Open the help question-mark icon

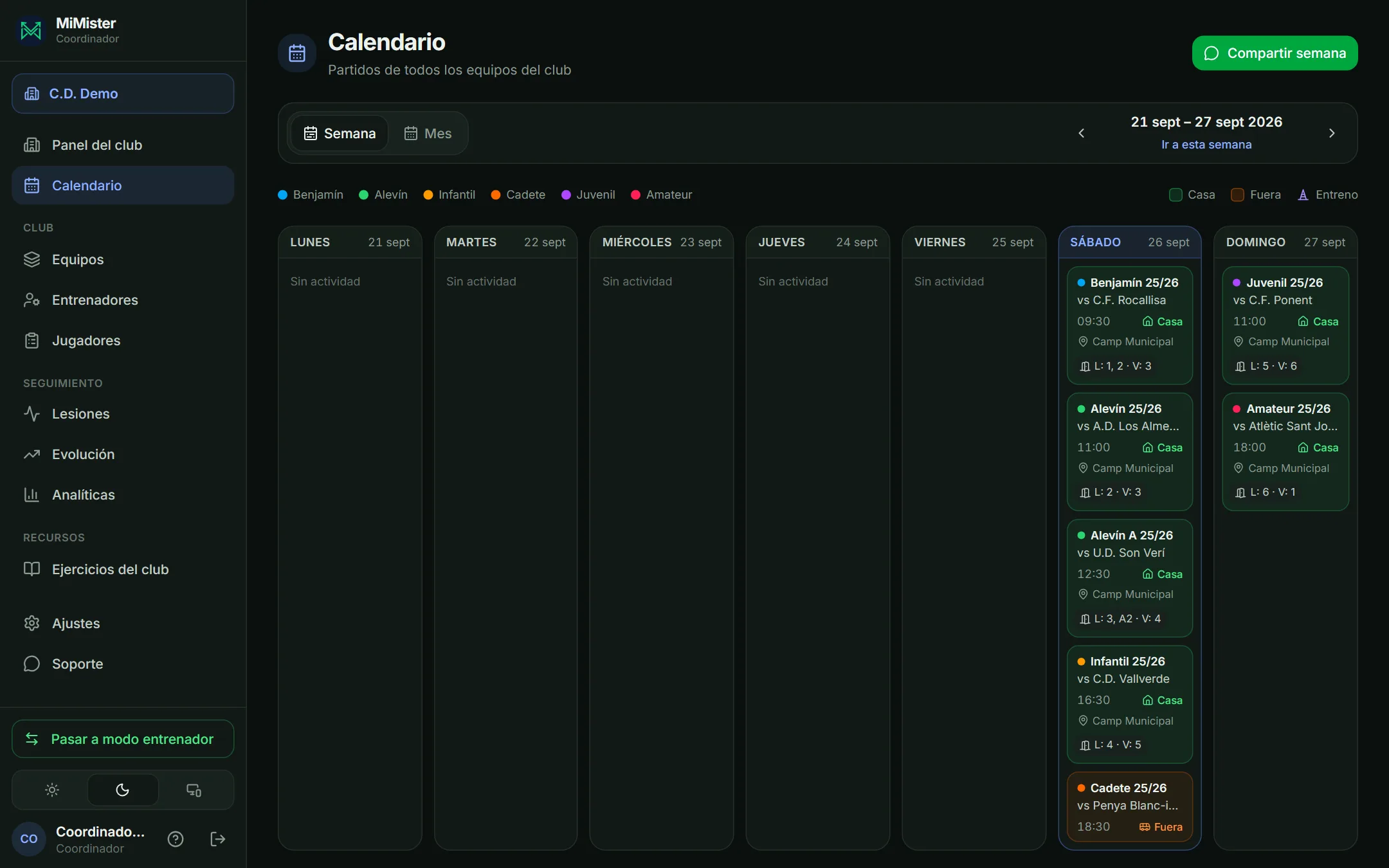point(176,839)
